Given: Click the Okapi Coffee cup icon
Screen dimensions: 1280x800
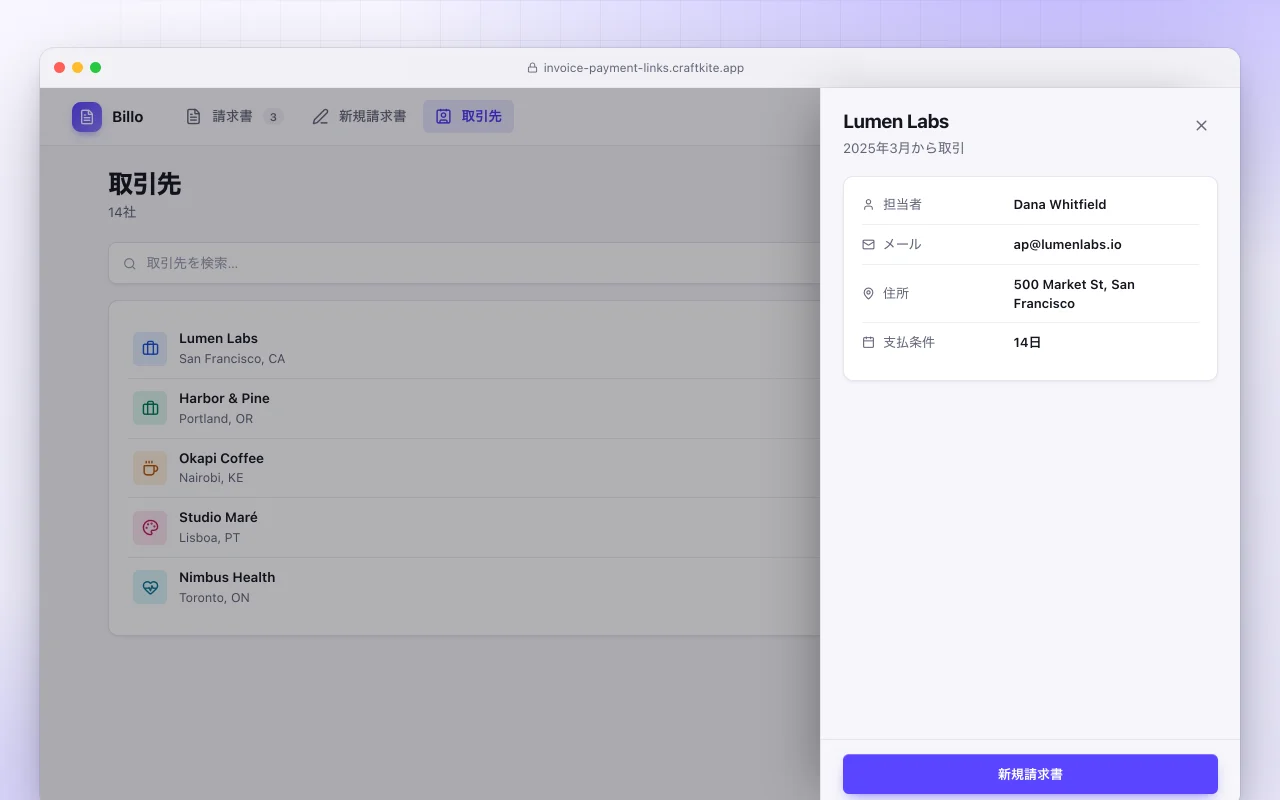Looking at the screenshot, I should point(150,468).
